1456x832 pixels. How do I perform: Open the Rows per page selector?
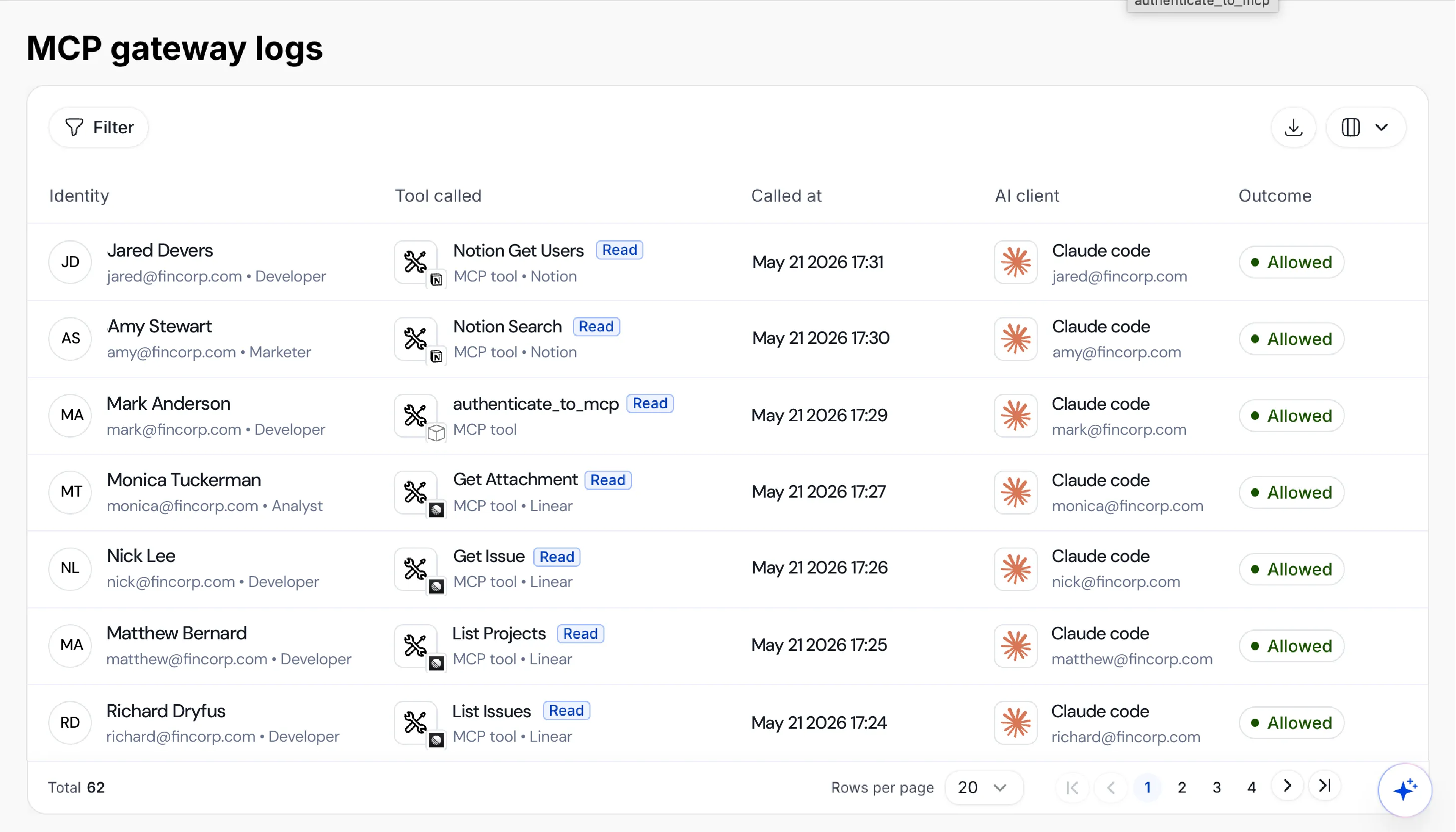click(983, 788)
